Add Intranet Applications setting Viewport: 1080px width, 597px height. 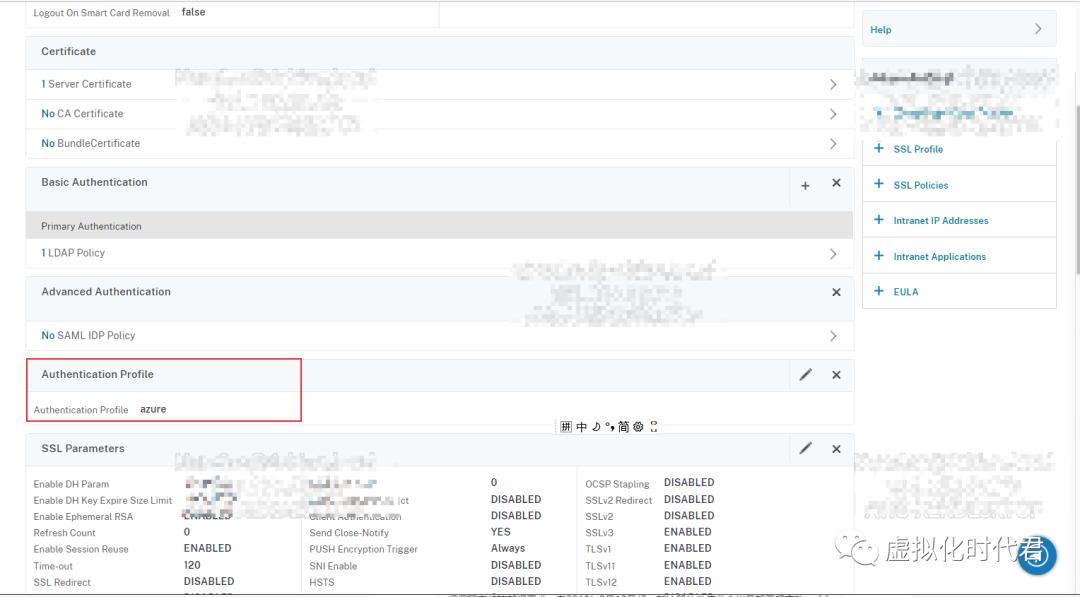click(x=939, y=256)
